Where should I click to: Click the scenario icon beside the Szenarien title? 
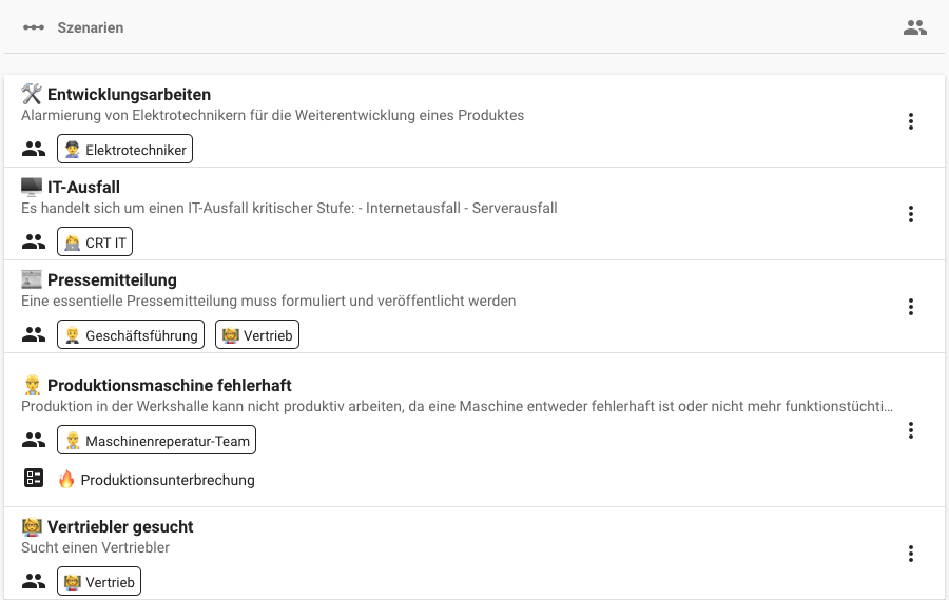point(31,28)
